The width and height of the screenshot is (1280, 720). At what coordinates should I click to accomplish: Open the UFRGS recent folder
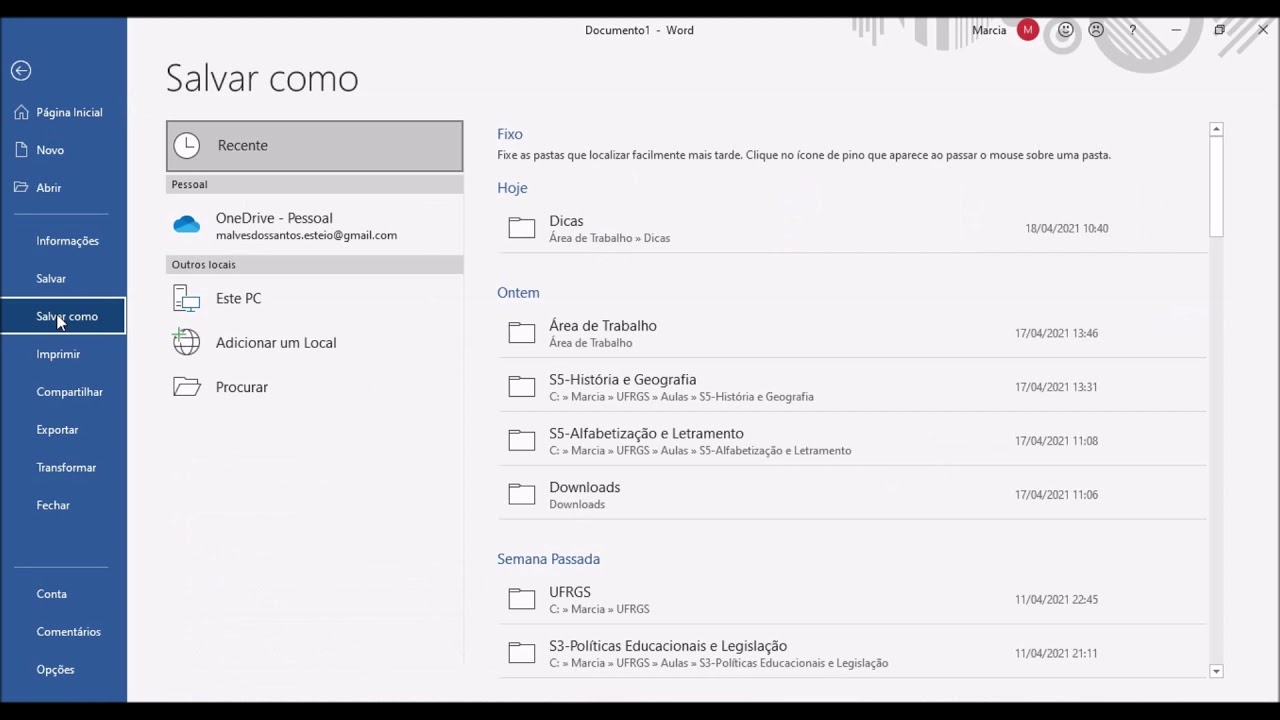[852, 599]
